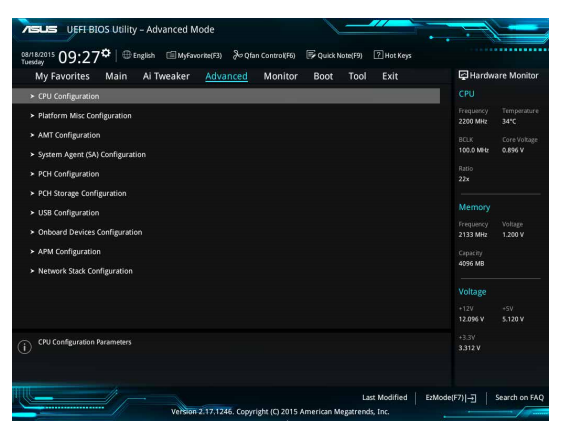Click BCLK value 100.0 MHz

coord(474,150)
